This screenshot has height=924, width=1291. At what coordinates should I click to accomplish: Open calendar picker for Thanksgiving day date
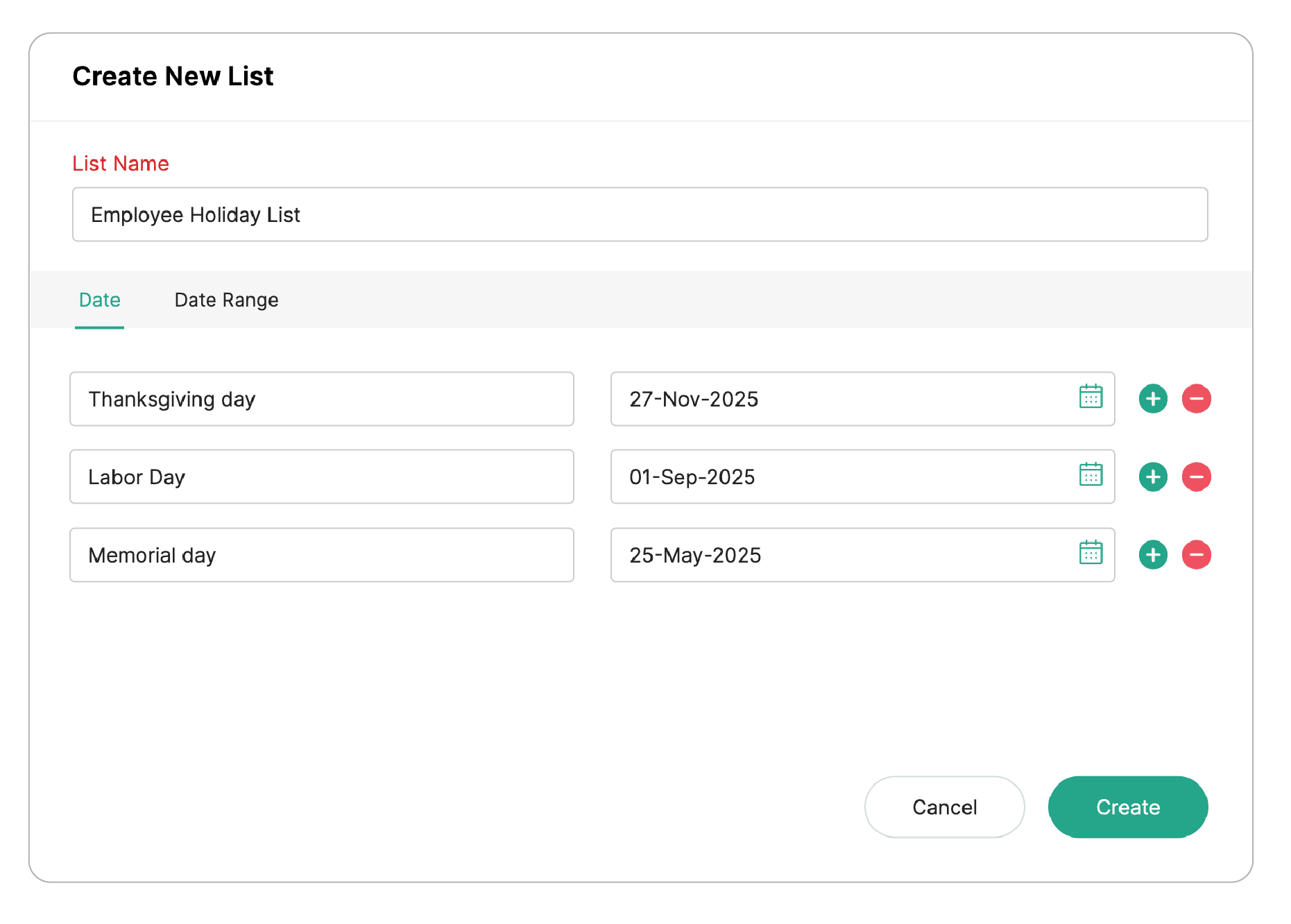[1091, 397]
